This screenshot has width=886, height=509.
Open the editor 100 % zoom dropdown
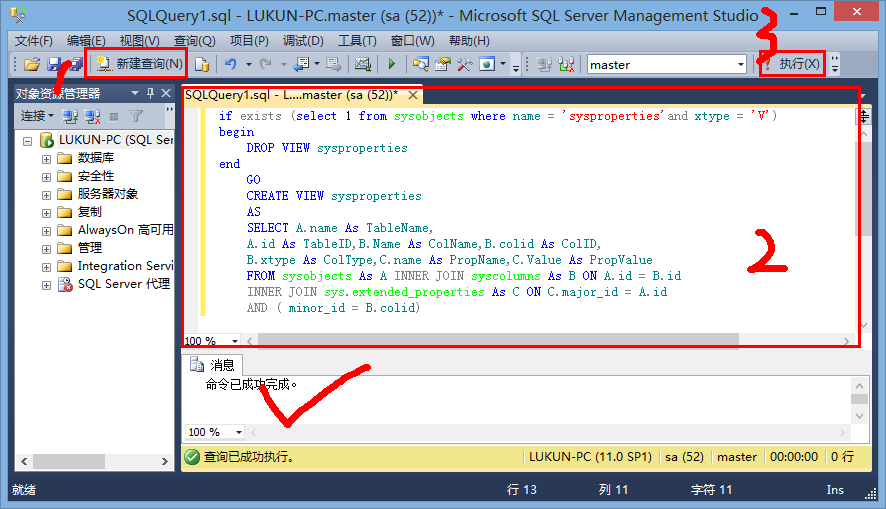[234, 341]
